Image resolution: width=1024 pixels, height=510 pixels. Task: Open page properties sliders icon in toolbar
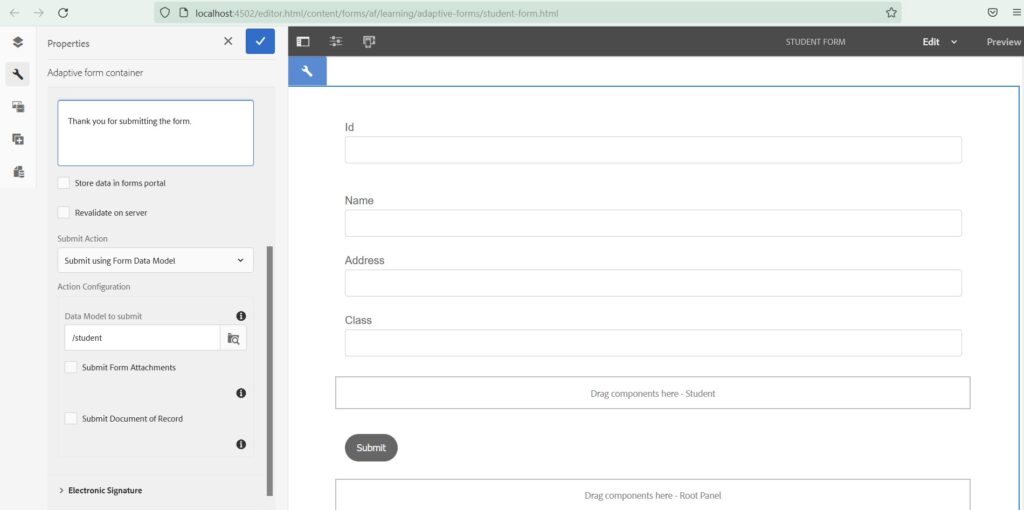[336, 42]
